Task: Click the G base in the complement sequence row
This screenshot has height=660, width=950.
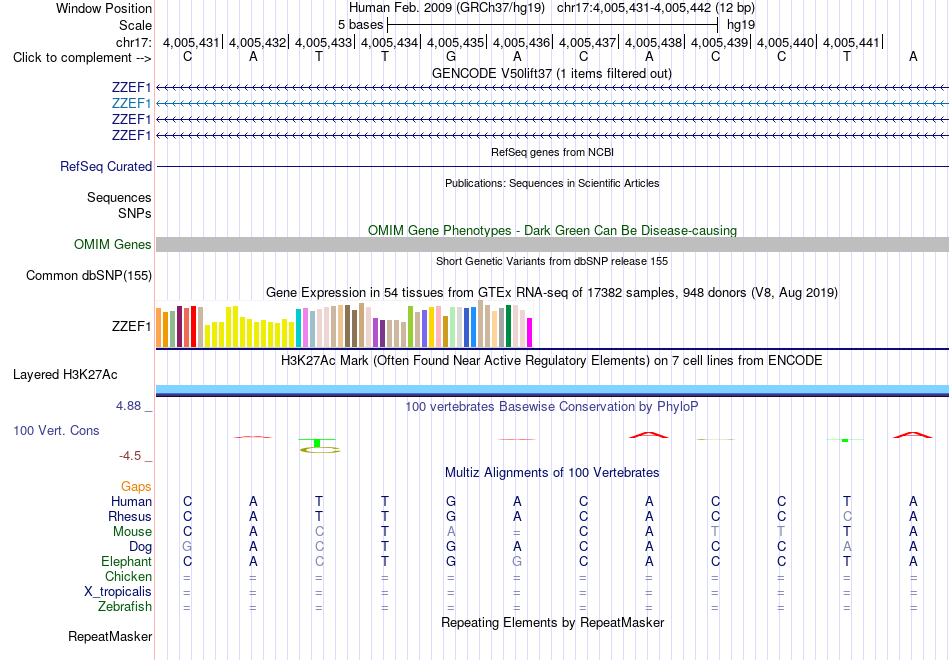Action: tap(451, 56)
